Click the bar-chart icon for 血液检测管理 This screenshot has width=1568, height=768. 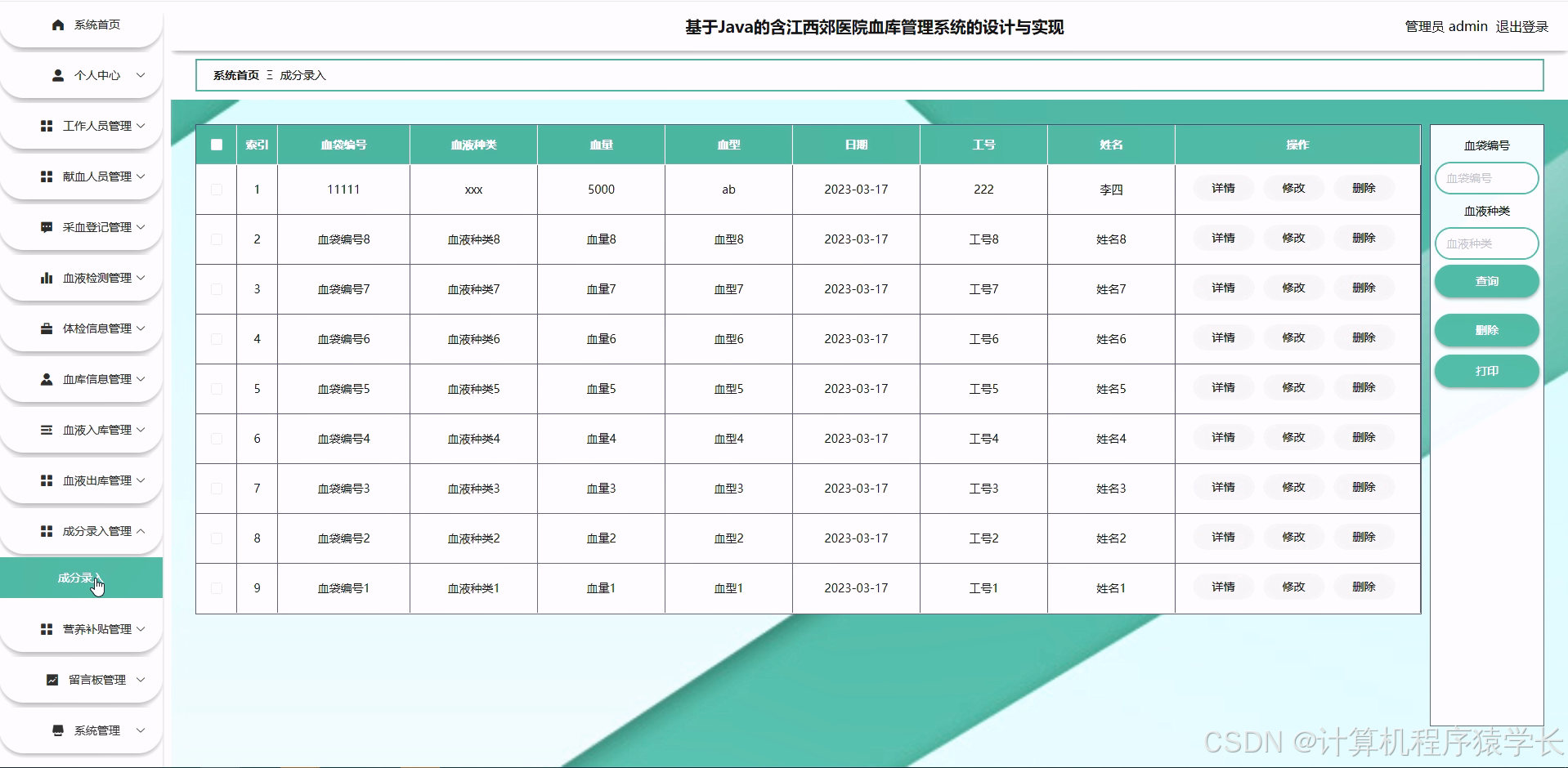point(46,278)
